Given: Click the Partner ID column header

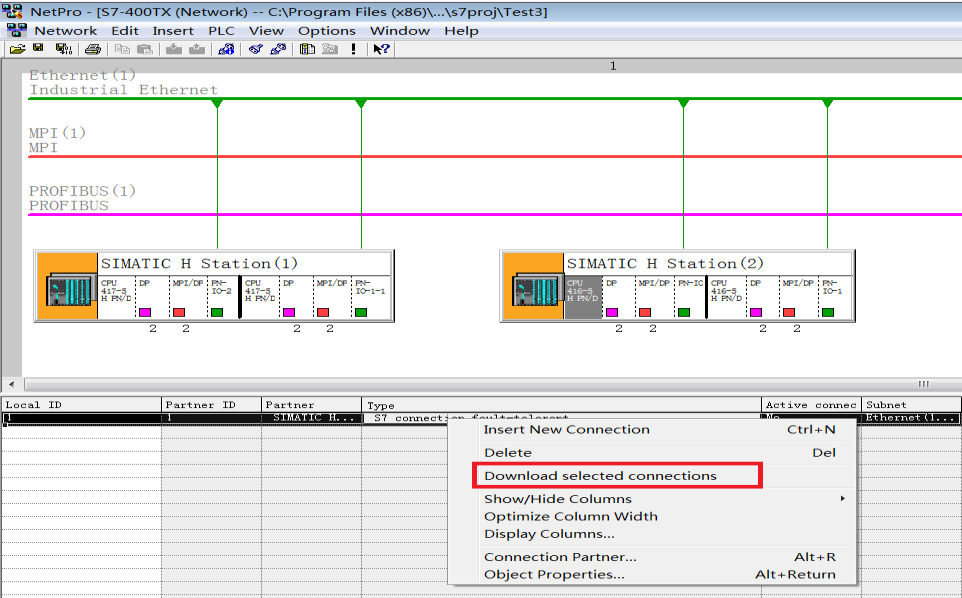Looking at the screenshot, I should pyautogui.click(x=212, y=405).
